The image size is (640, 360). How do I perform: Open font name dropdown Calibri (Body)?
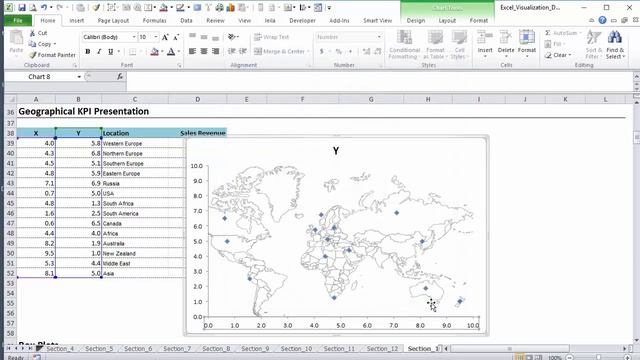(x=133, y=37)
